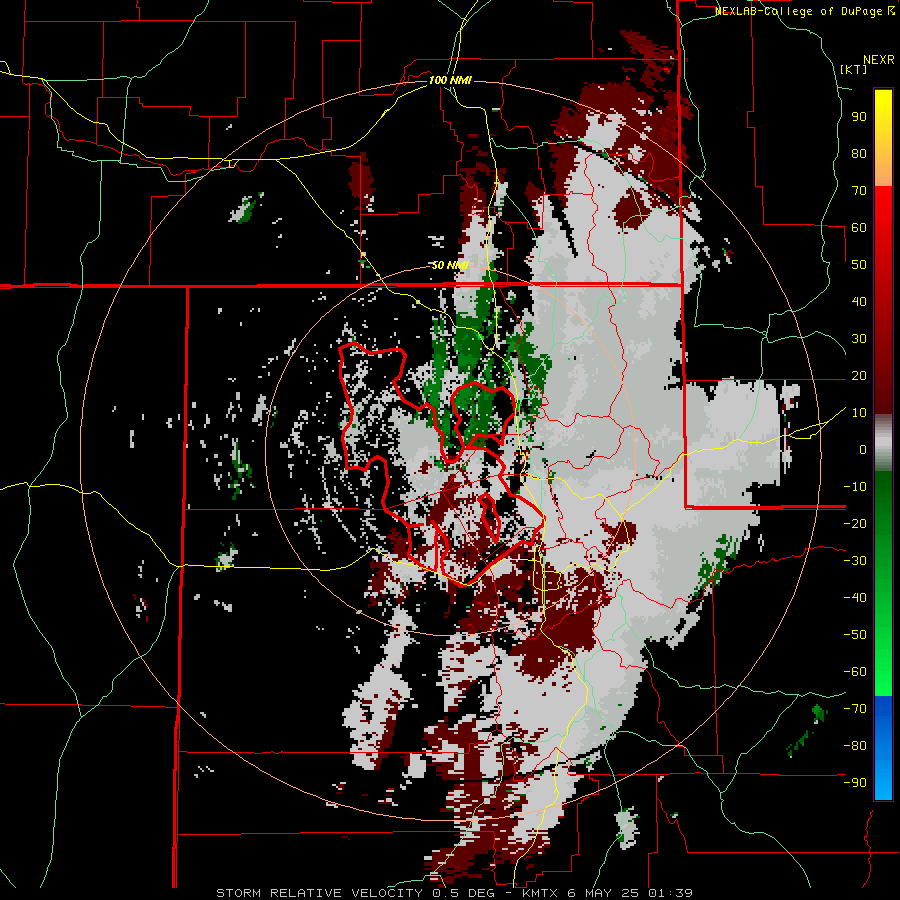Click the -40 value on velocity scale

855,598
